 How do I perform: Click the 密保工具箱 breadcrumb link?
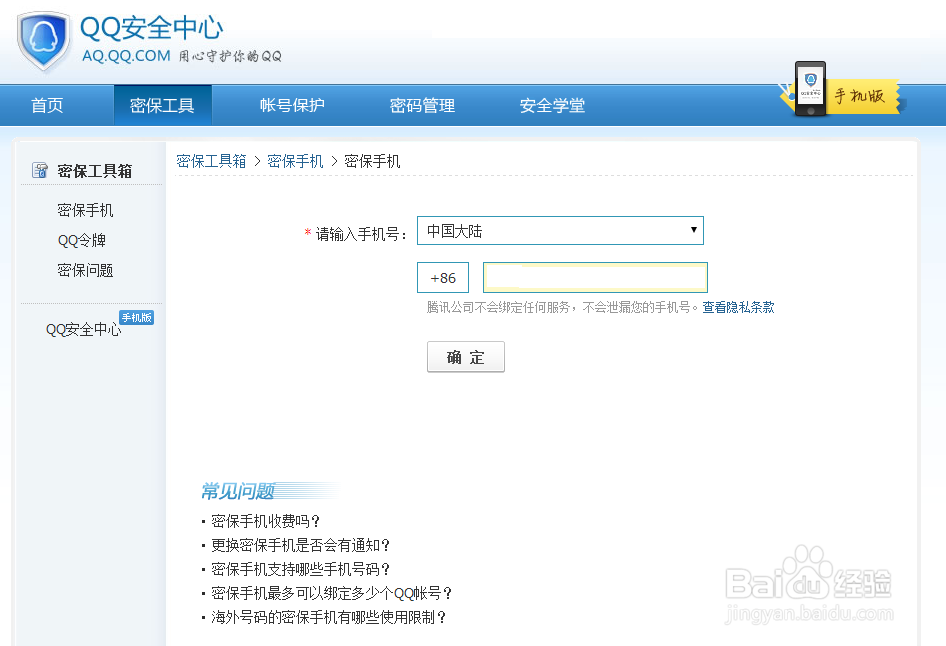click(x=211, y=160)
